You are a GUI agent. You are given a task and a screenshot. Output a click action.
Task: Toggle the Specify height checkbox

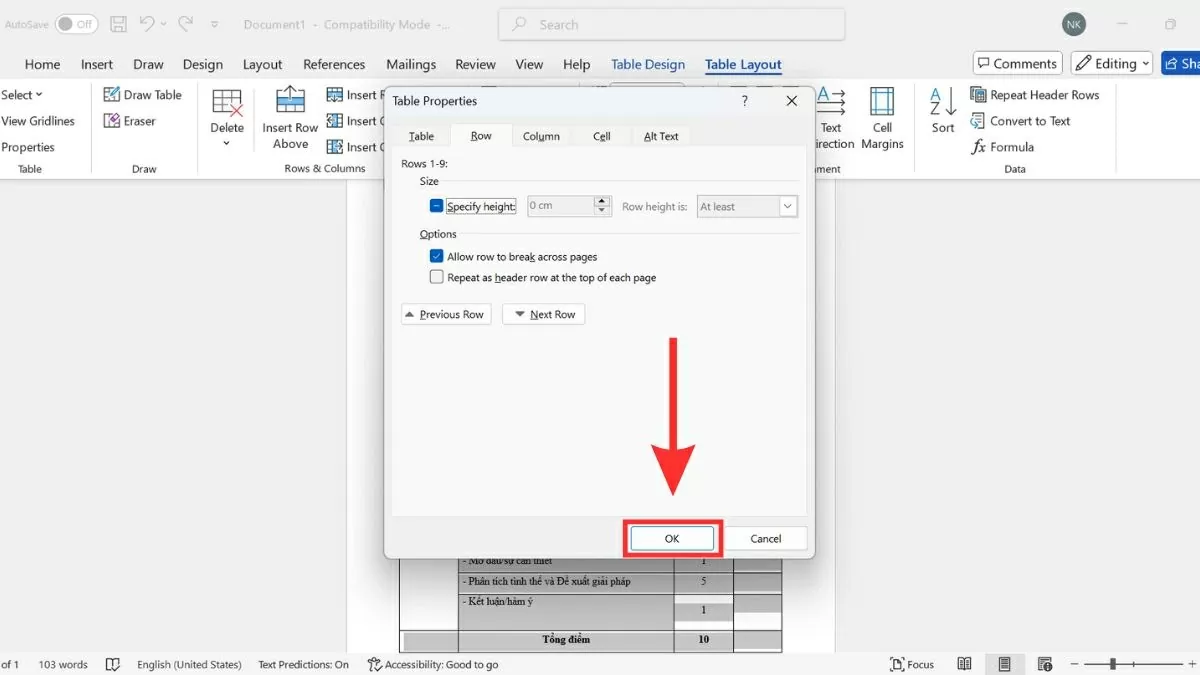click(436, 206)
